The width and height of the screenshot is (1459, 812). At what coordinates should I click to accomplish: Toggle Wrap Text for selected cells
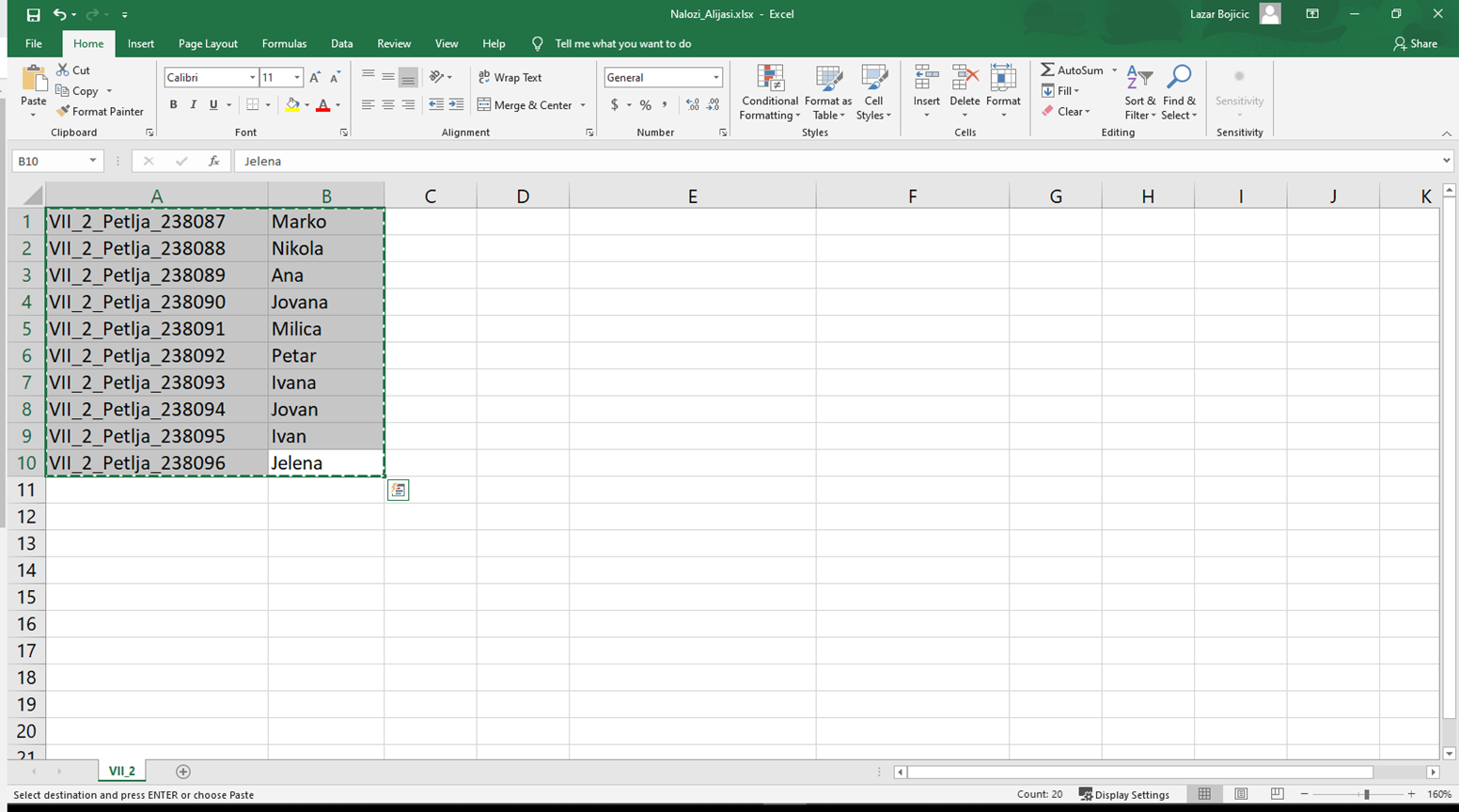tap(510, 78)
